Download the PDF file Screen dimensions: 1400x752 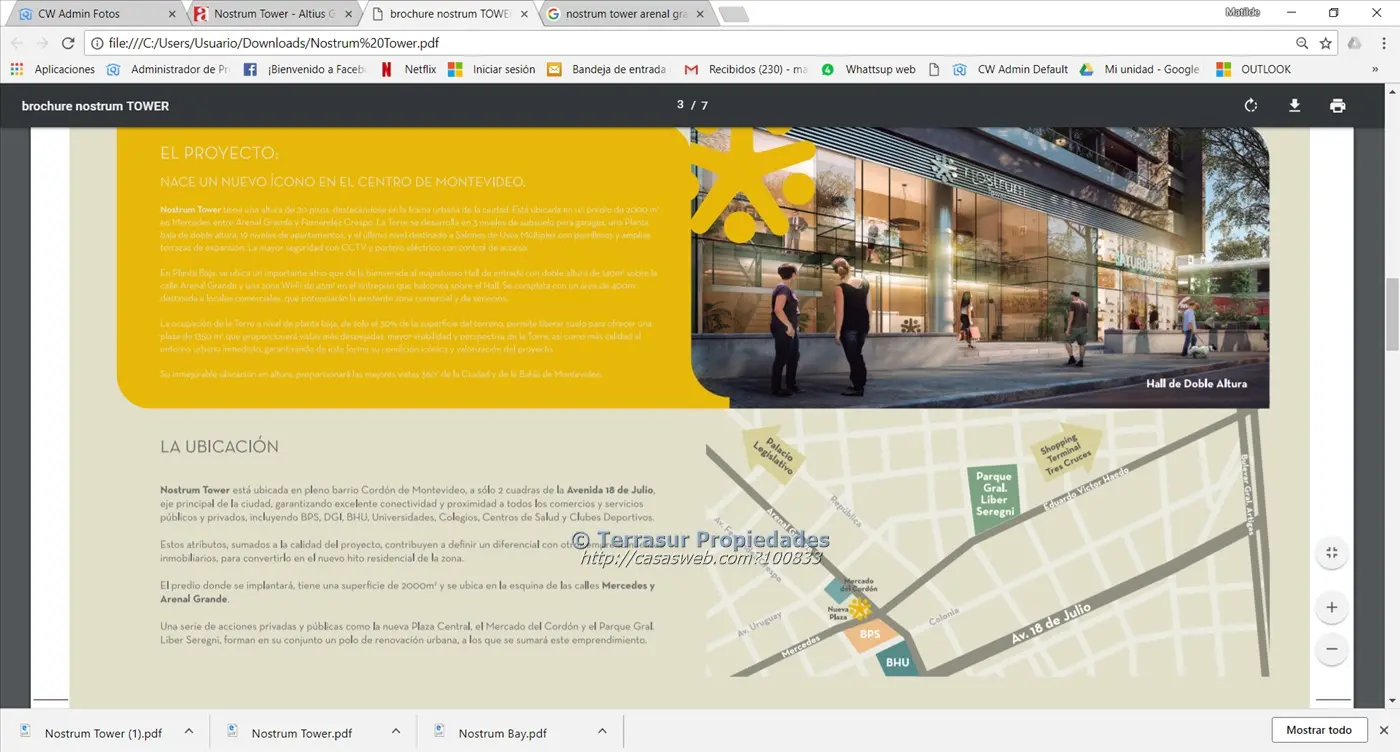tap(1294, 106)
